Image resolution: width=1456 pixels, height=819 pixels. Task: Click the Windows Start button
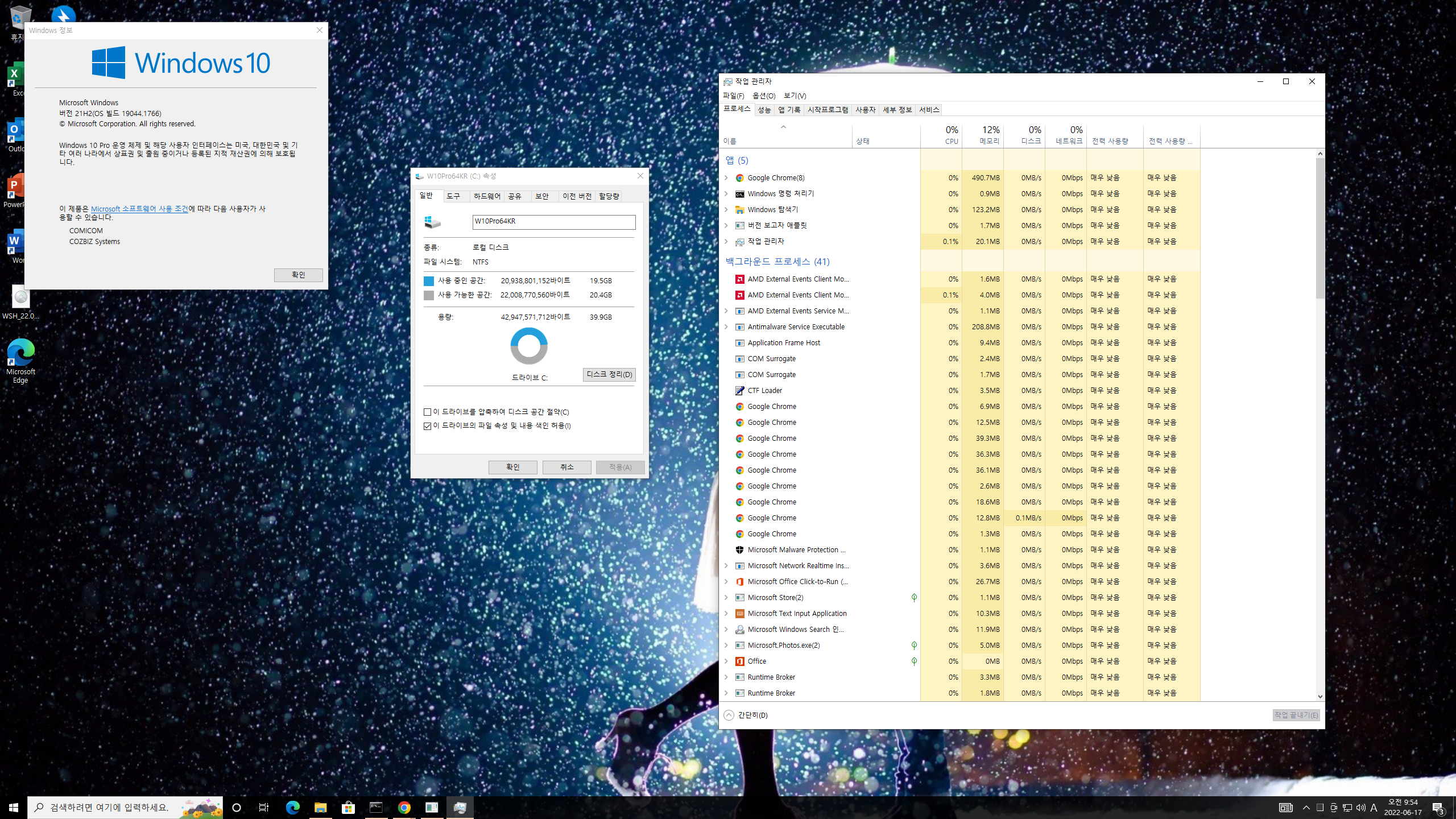[14, 807]
